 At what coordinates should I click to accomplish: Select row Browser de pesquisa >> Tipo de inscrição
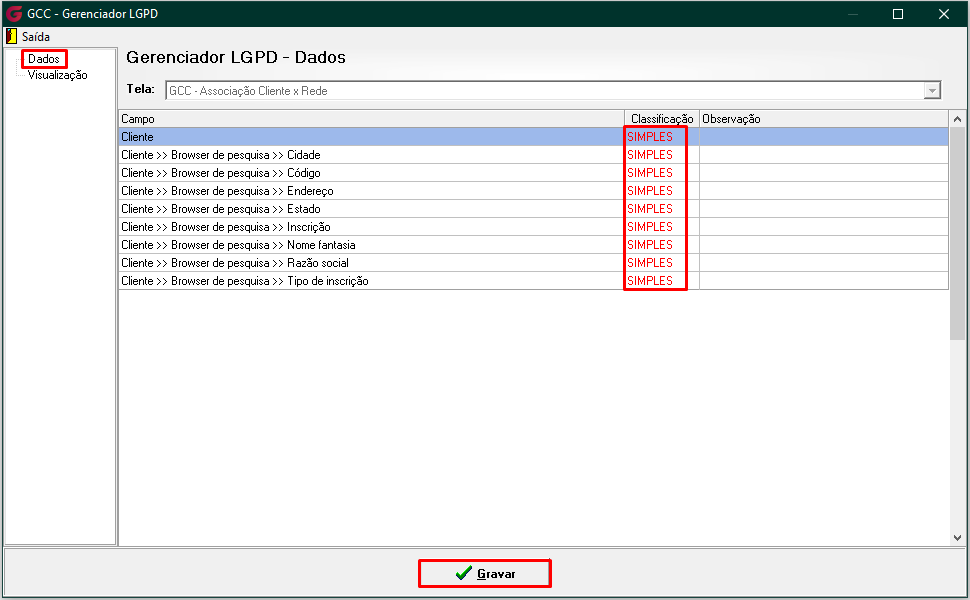tap(533, 280)
